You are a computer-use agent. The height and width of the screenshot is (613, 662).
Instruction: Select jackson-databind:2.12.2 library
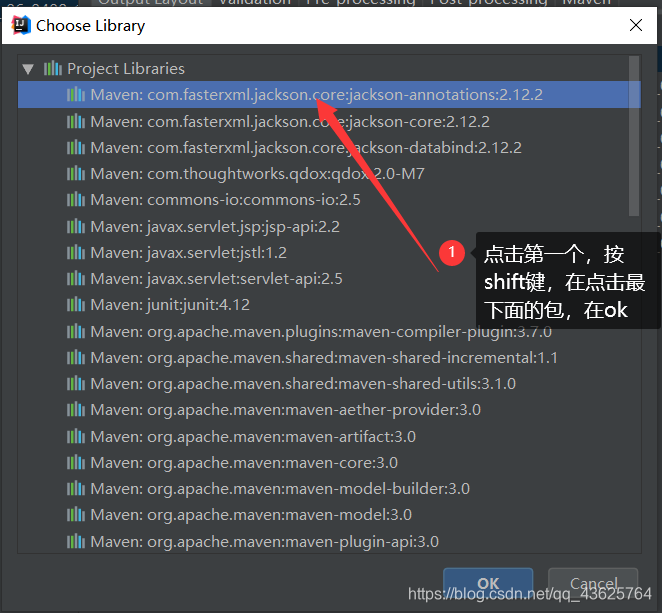click(x=306, y=148)
